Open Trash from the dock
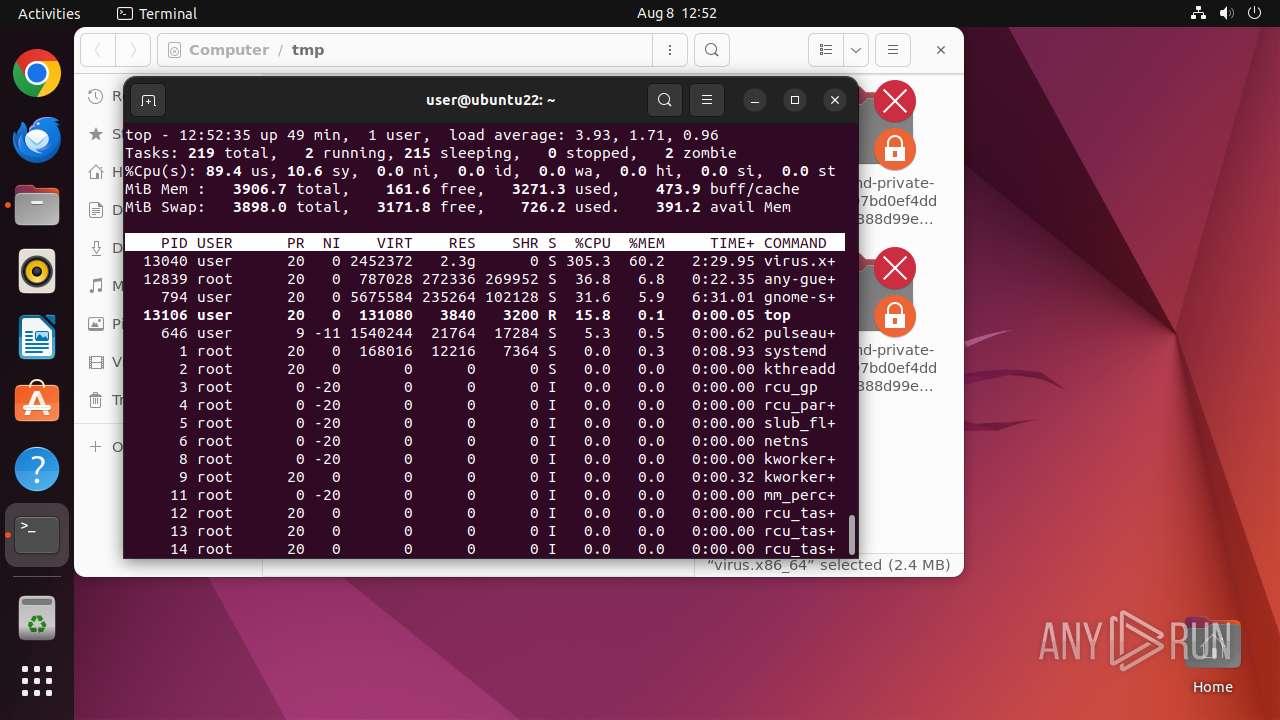 coord(37,617)
